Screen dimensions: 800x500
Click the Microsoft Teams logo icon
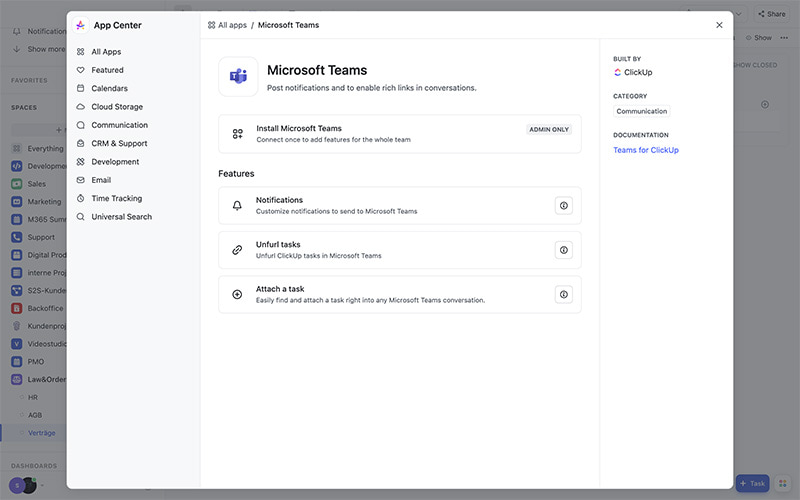(238, 77)
